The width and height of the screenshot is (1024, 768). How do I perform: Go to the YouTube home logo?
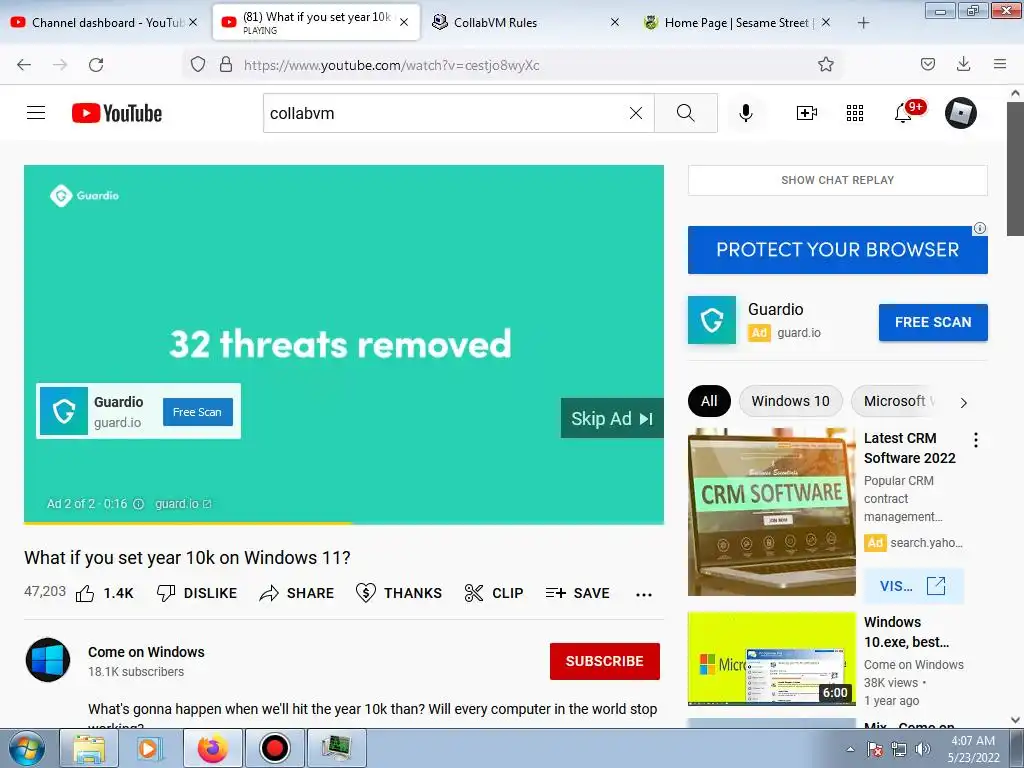tap(117, 113)
